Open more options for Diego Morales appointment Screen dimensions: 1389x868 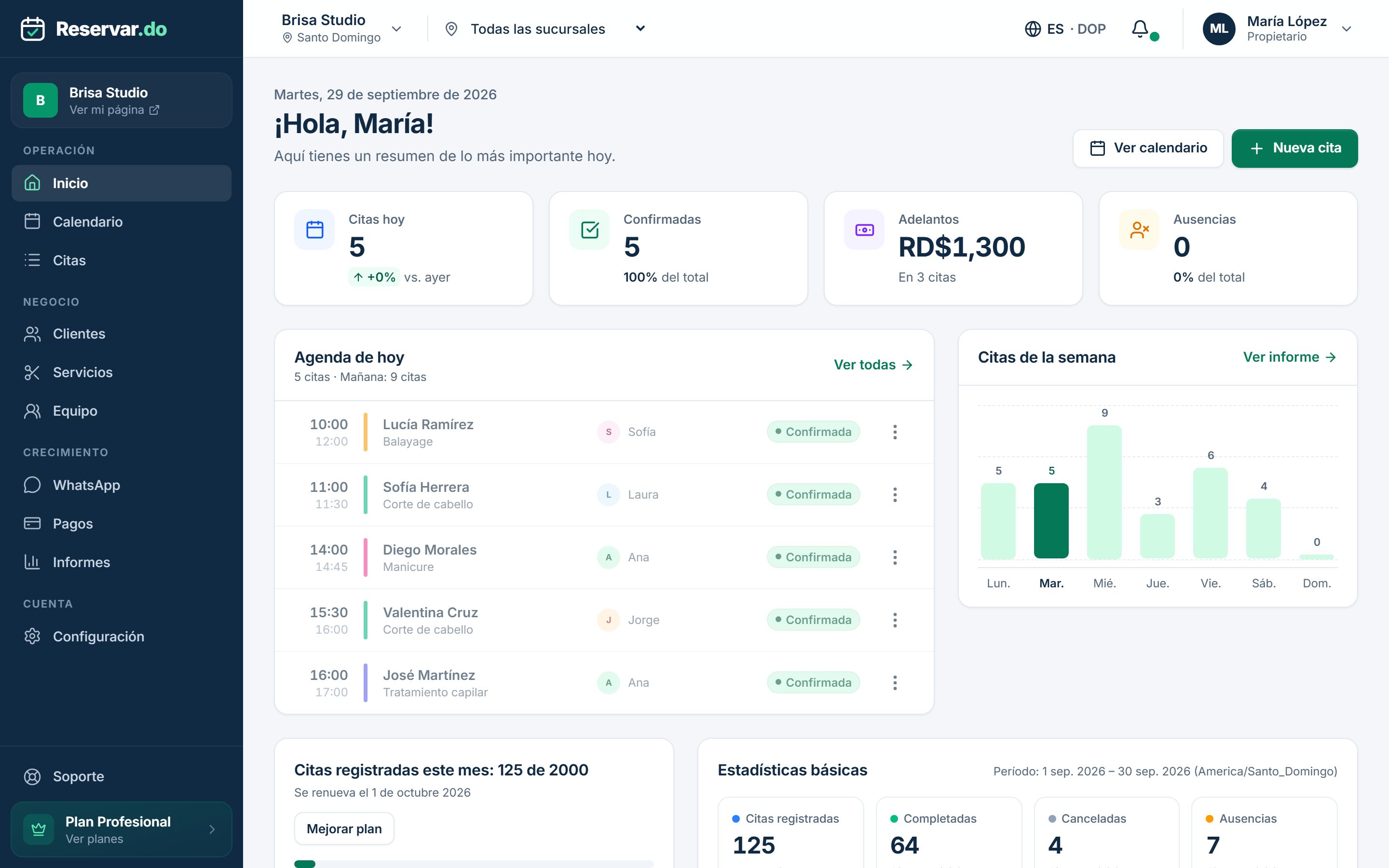point(895,557)
